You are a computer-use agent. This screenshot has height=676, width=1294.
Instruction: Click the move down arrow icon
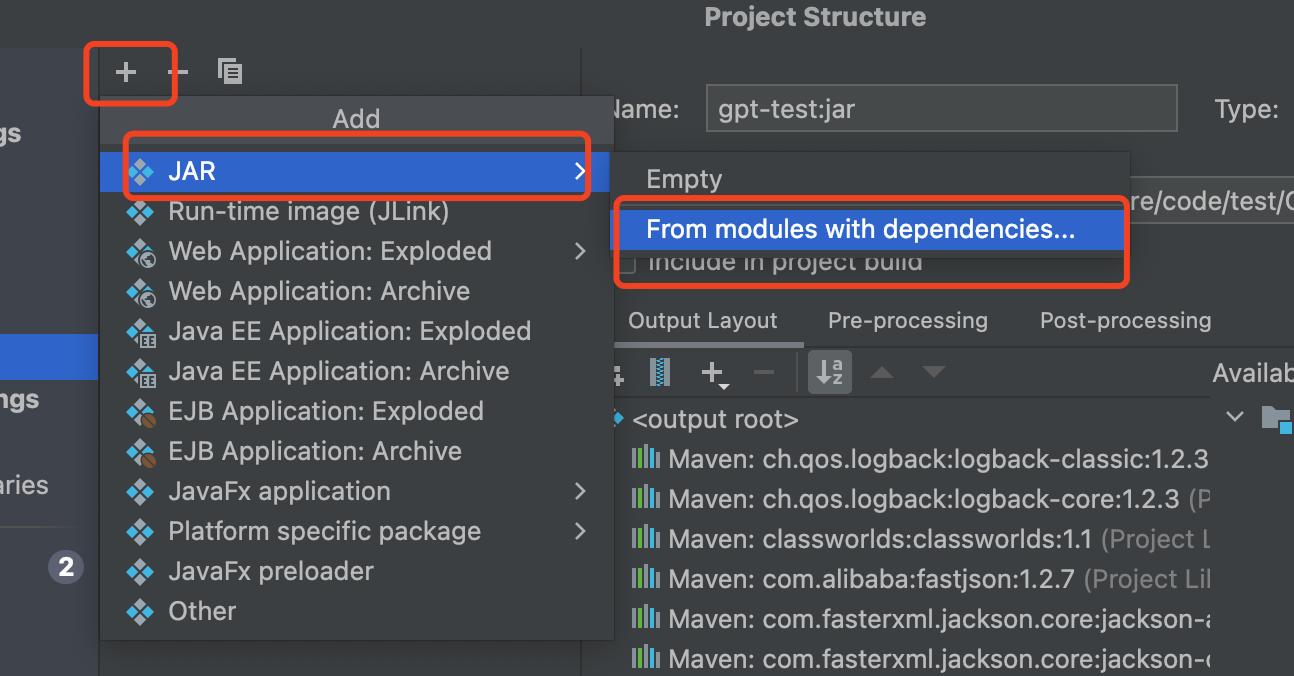[933, 373]
